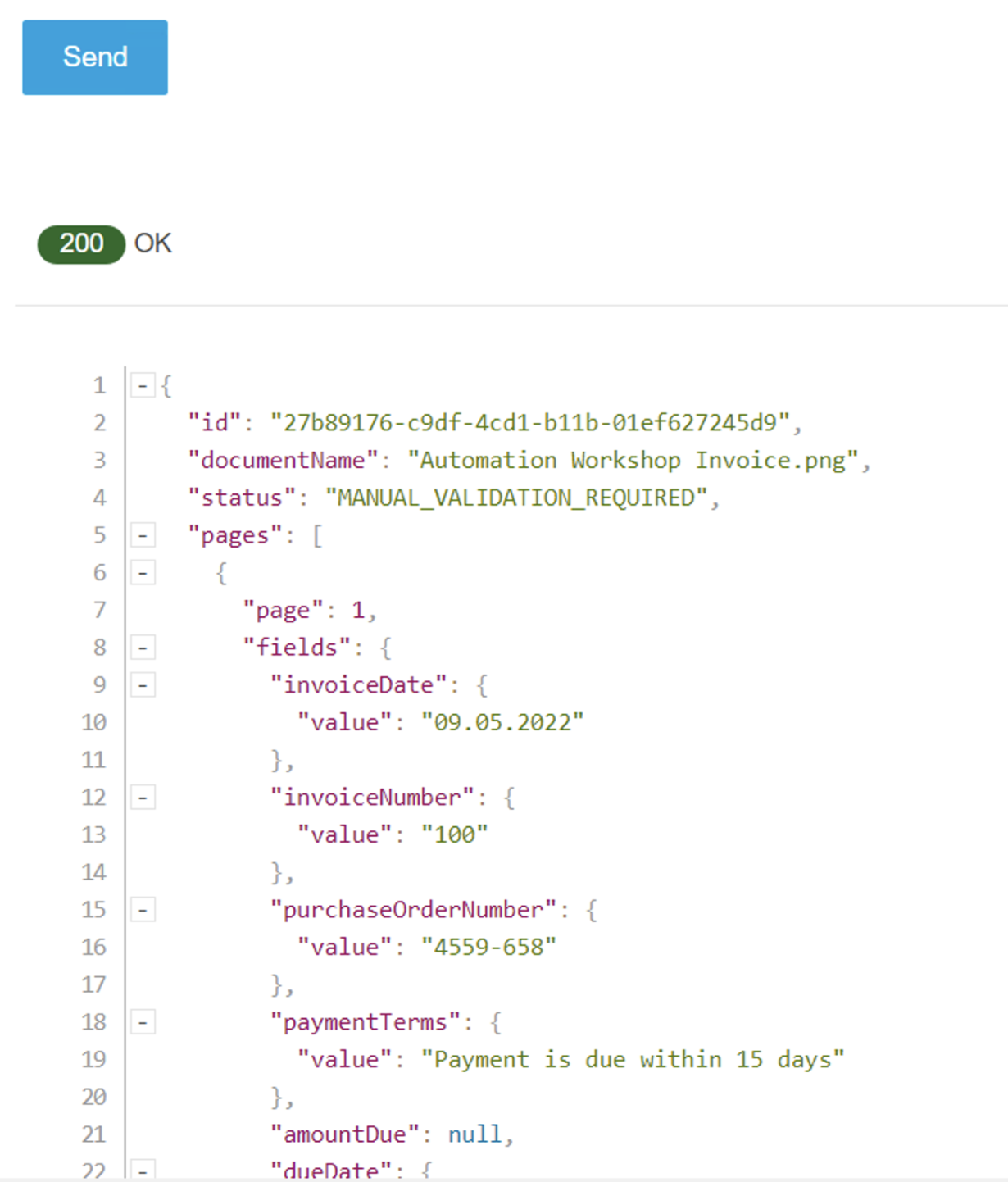Click the Send button

pyautogui.click(x=95, y=57)
